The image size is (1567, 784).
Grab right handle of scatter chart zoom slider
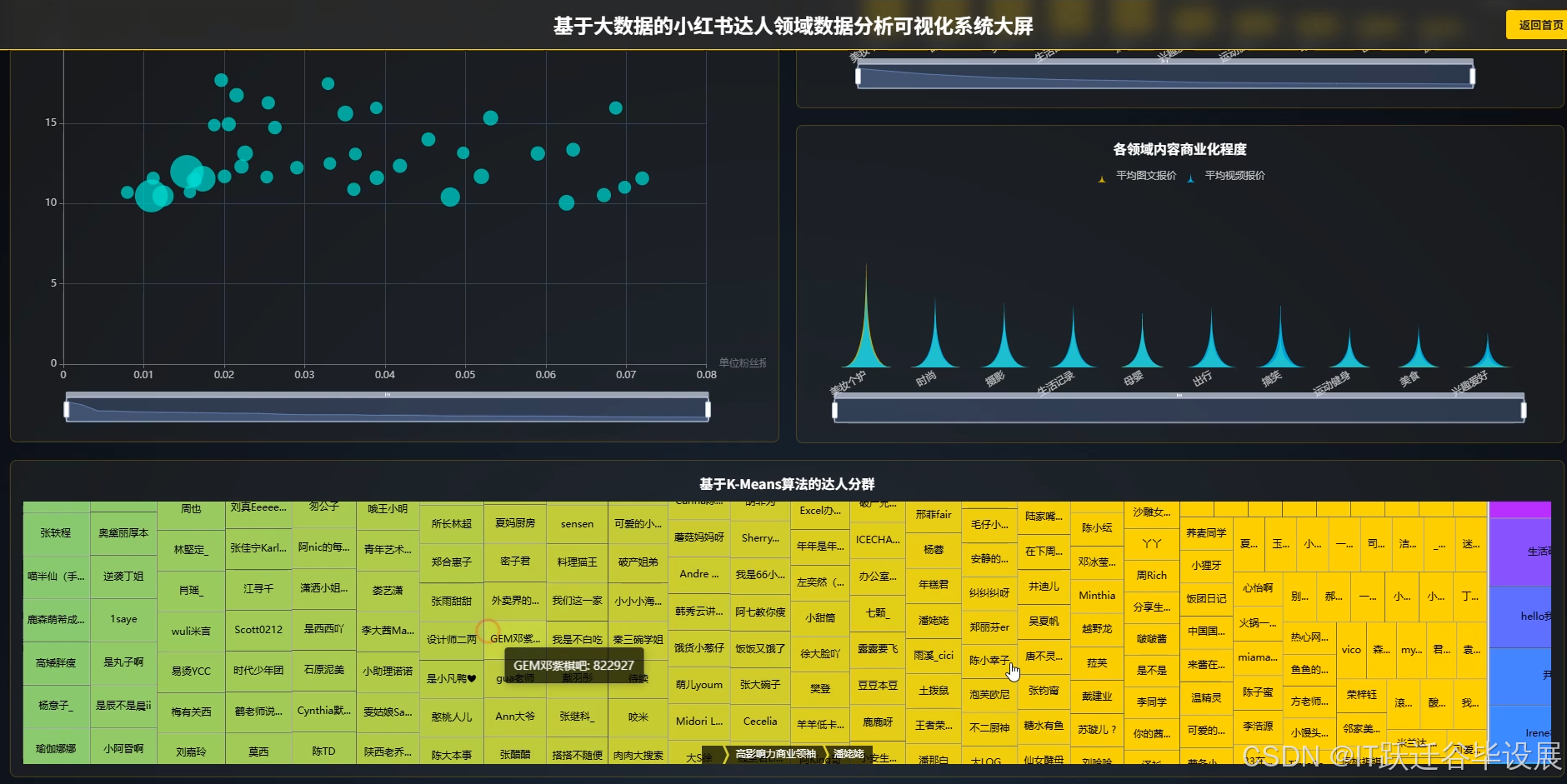[x=708, y=409]
